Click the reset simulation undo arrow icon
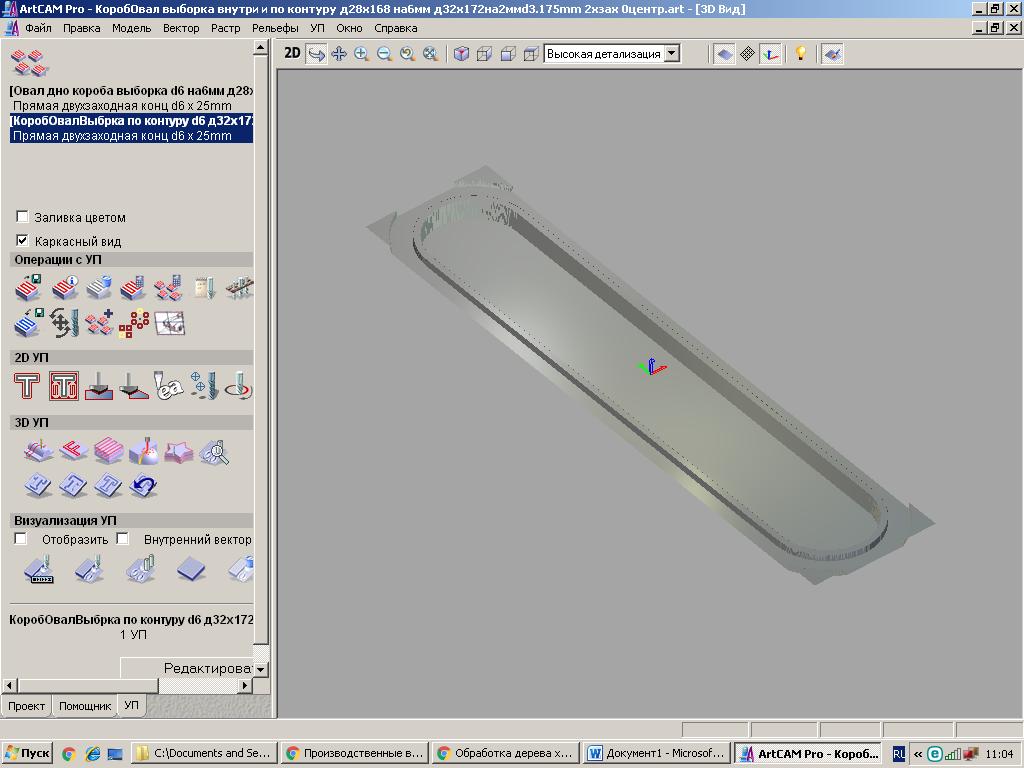This screenshot has width=1024, height=768. tap(144, 486)
